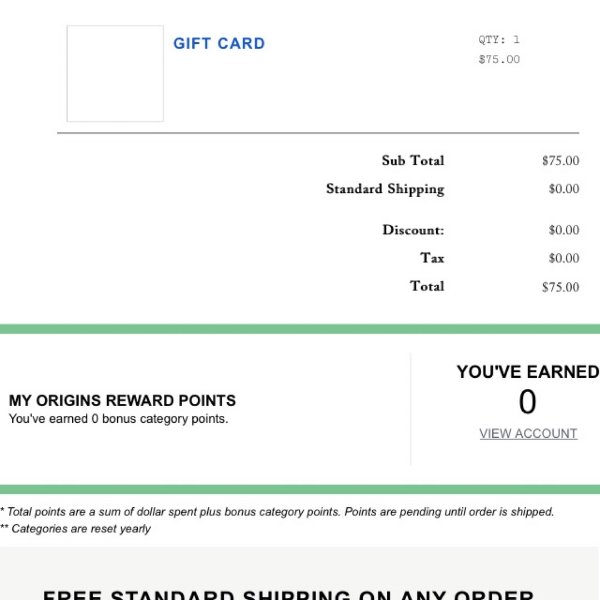The image size is (600, 600).
Task: Select the Standard Shipping label
Action: [385, 189]
